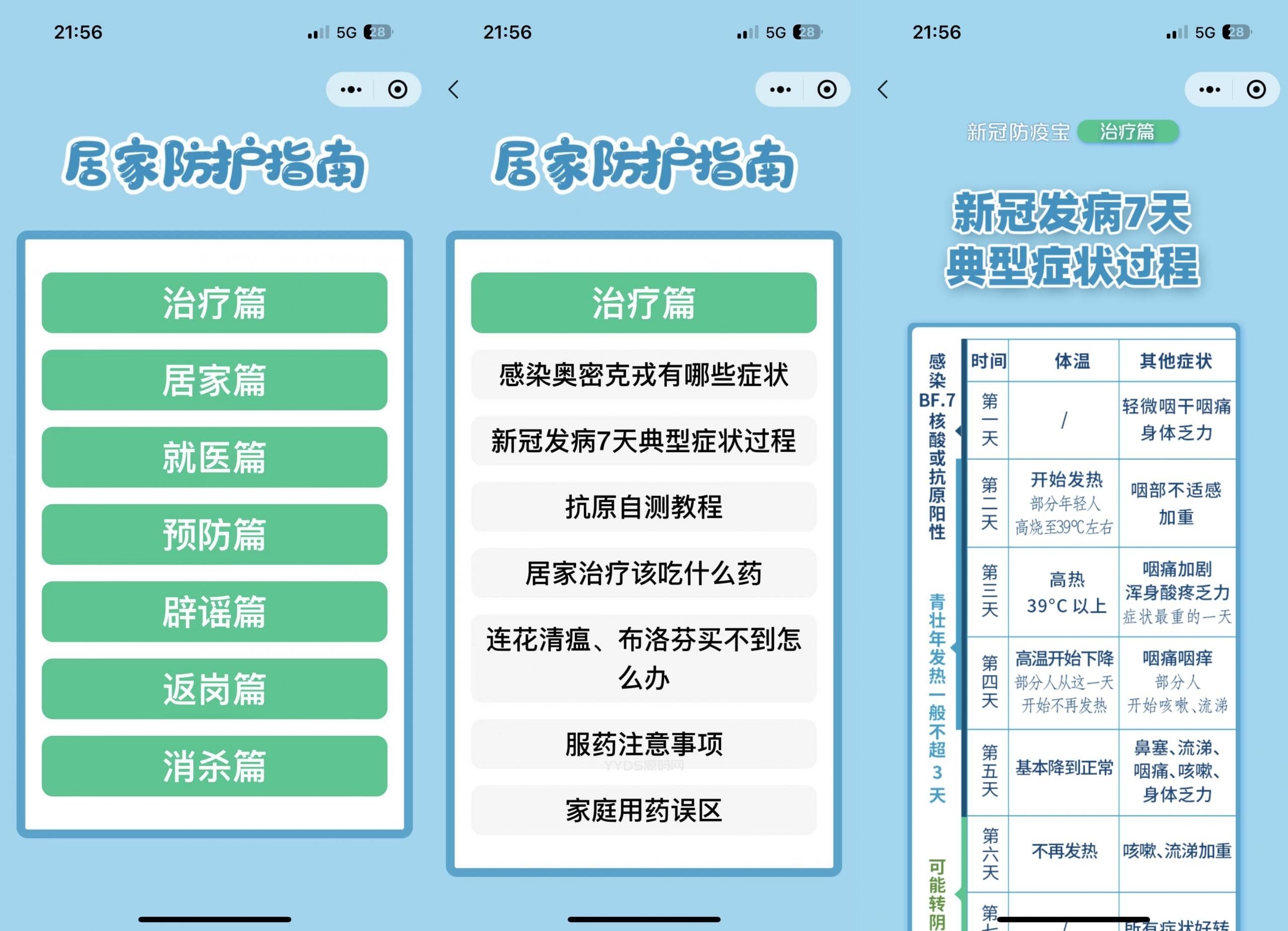Viewport: 1288px width, 931px height.
Task: Open the 居家篇 section
Action: tap(215, 380)
